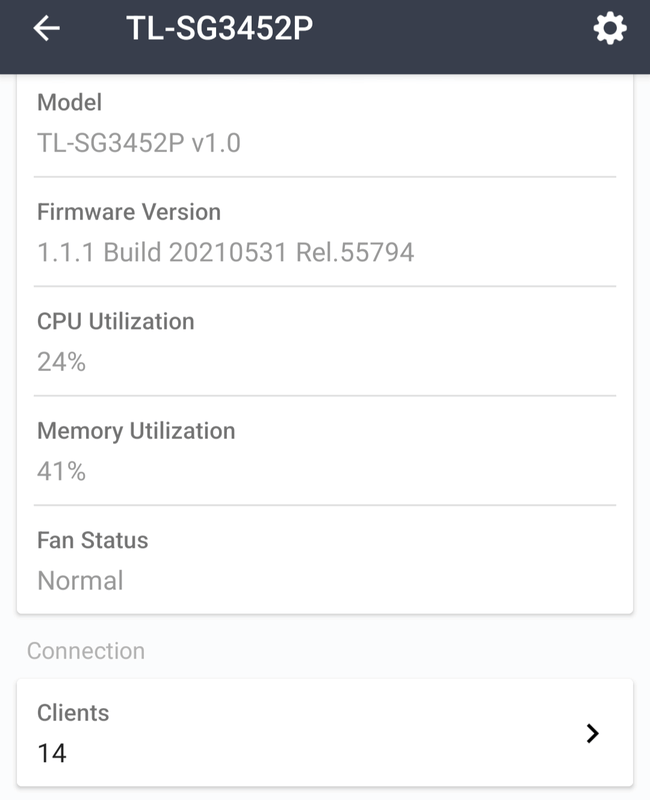Select the CPU Utilization label
Viewport: 650px width, 800px height.
(115, 321)
